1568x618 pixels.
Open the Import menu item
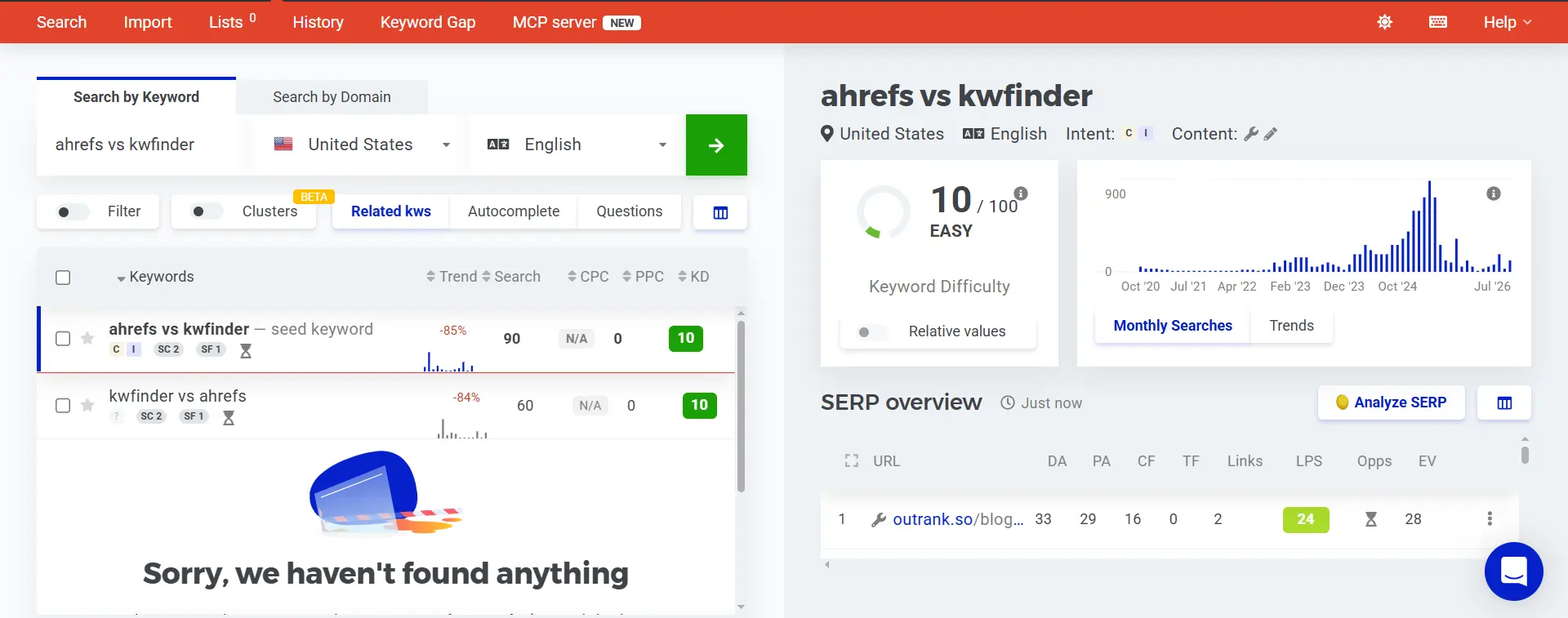[x=148, y=22]
